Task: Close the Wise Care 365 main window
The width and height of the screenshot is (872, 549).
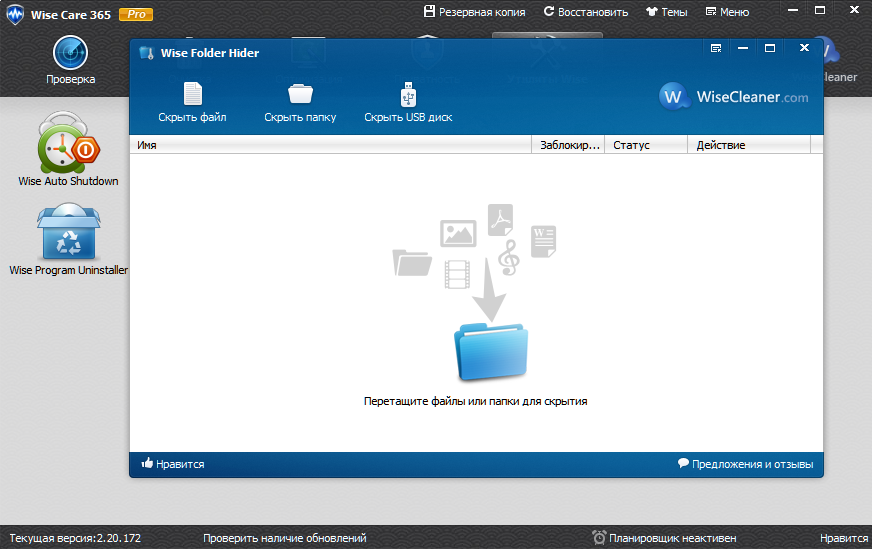Action: (x=854, y=10)
